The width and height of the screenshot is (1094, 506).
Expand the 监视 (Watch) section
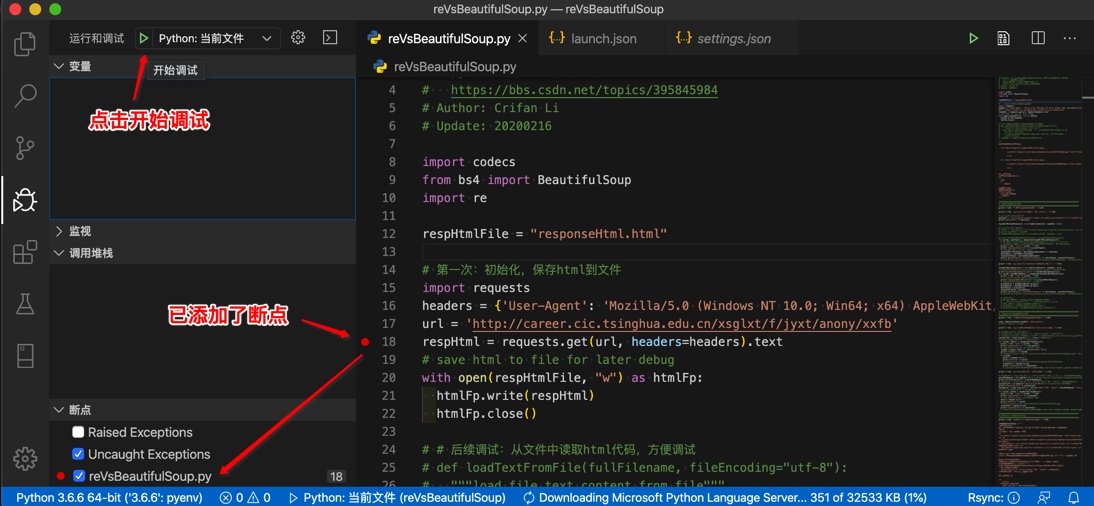tap(203, 231)
